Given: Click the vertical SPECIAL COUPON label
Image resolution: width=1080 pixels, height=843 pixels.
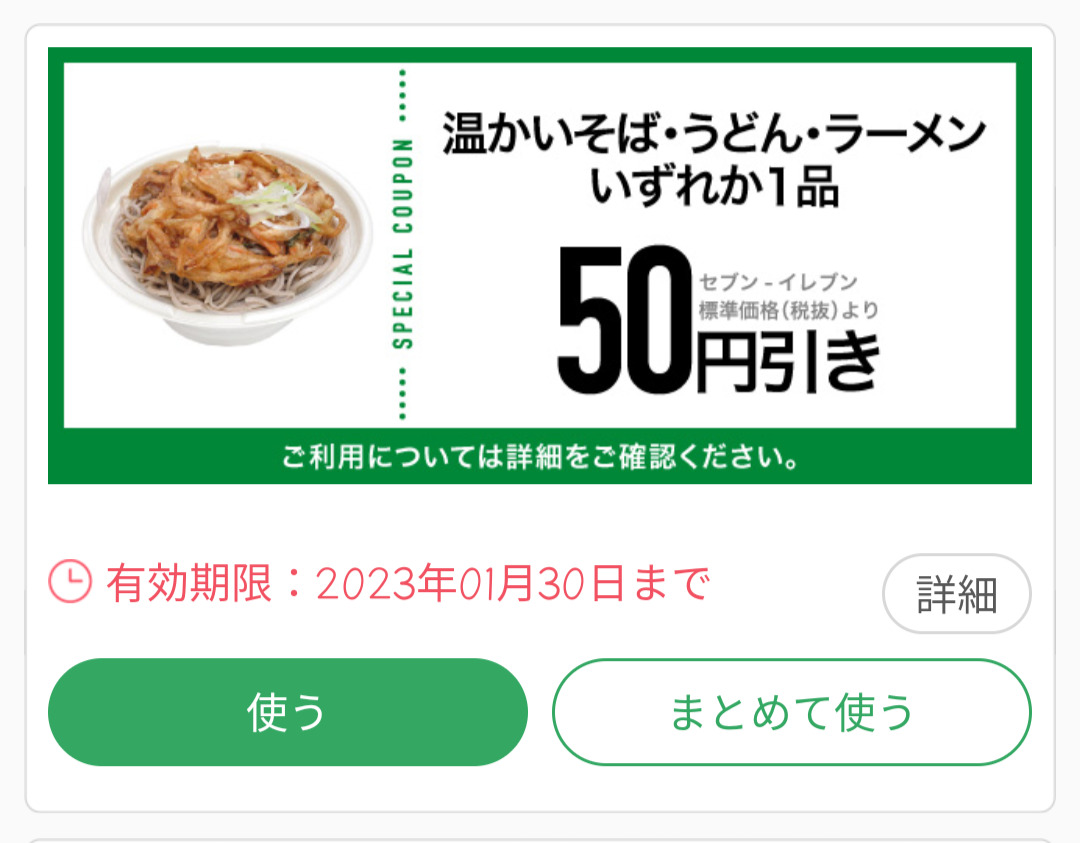Looking at the screenshot, I should coord(403,244).
